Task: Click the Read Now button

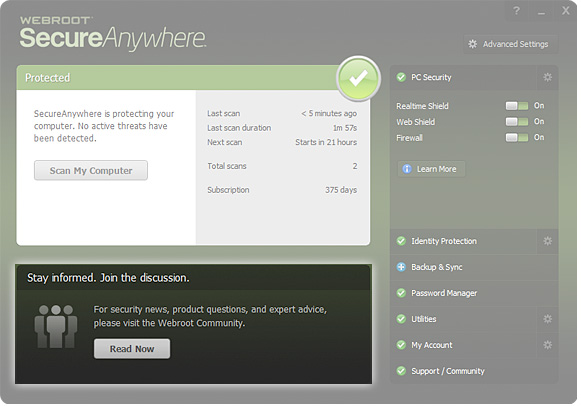Action: click(x=132, y=349)
